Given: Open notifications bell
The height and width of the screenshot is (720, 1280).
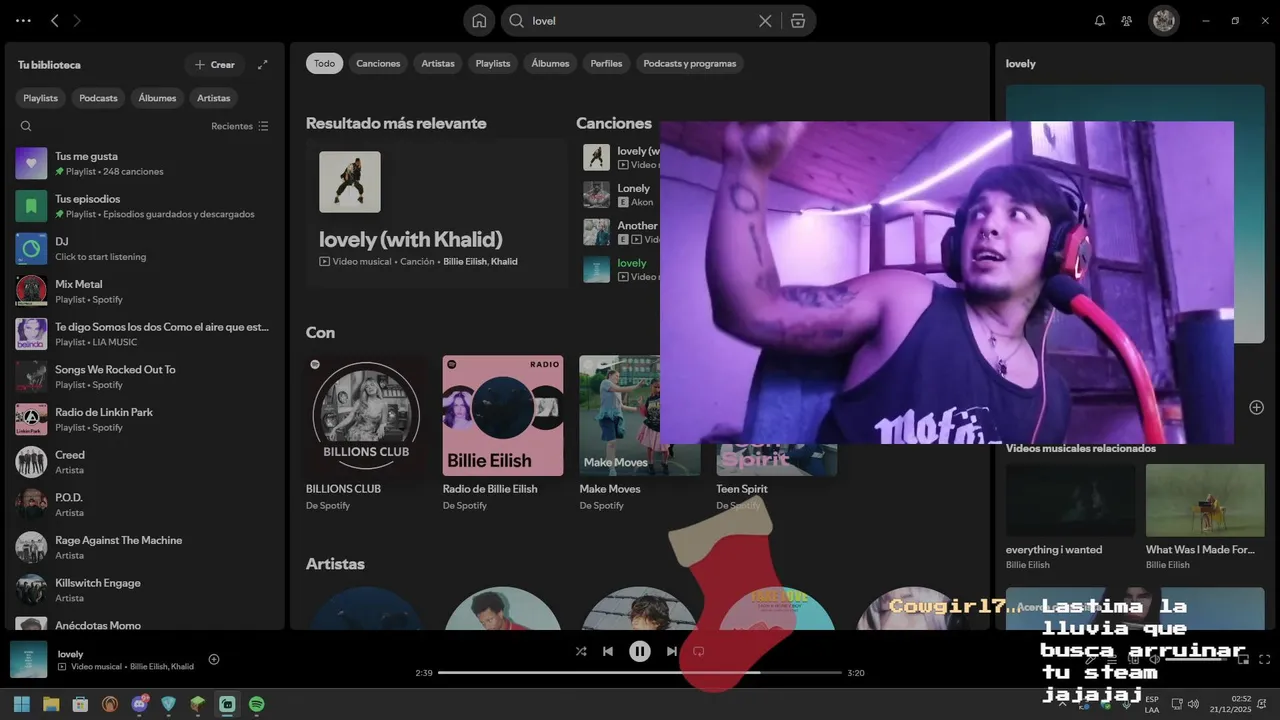Looking at the screenshot, I should pos(1100,20).
